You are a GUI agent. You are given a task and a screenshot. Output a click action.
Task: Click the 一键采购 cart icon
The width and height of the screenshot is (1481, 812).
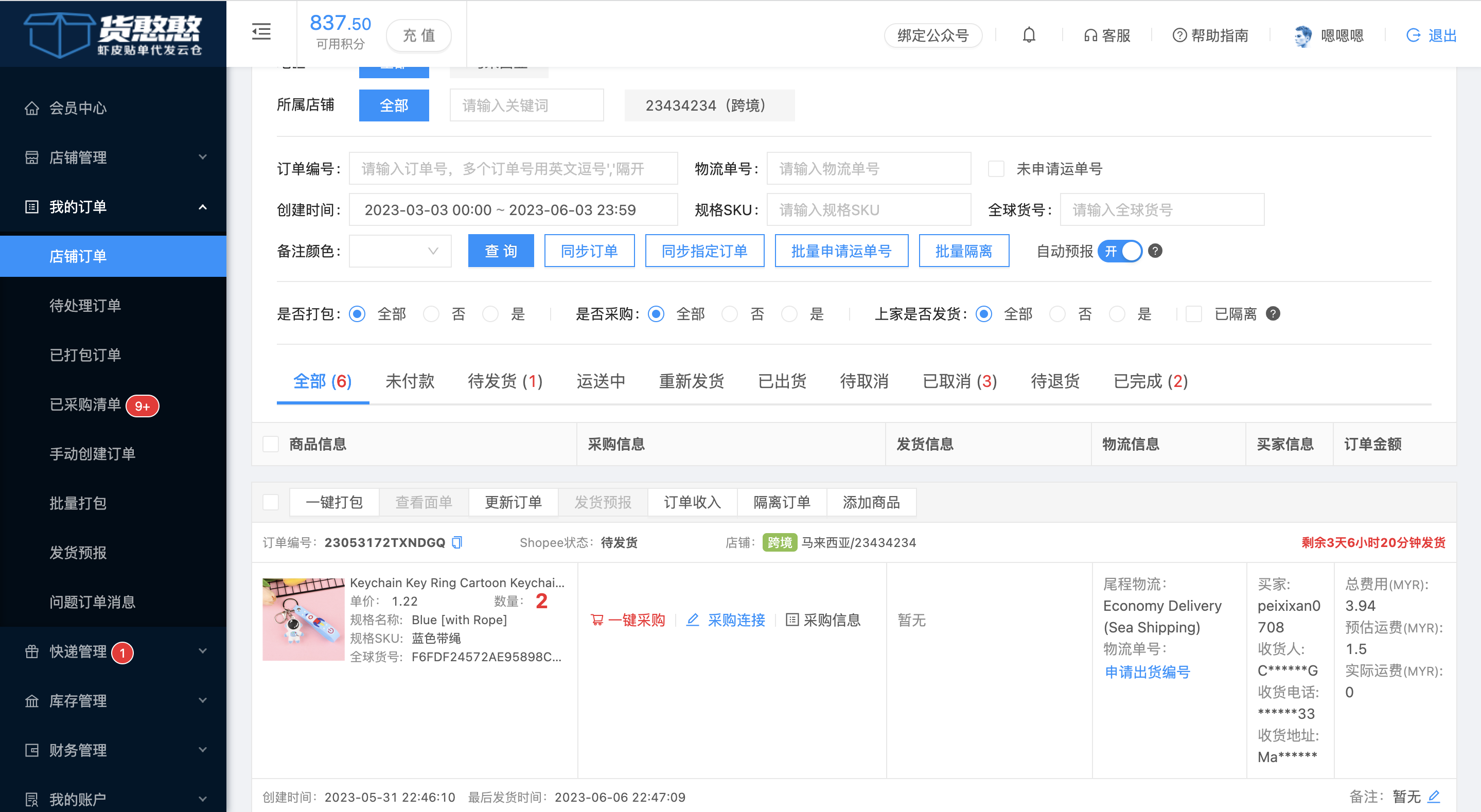click(597, 620)
